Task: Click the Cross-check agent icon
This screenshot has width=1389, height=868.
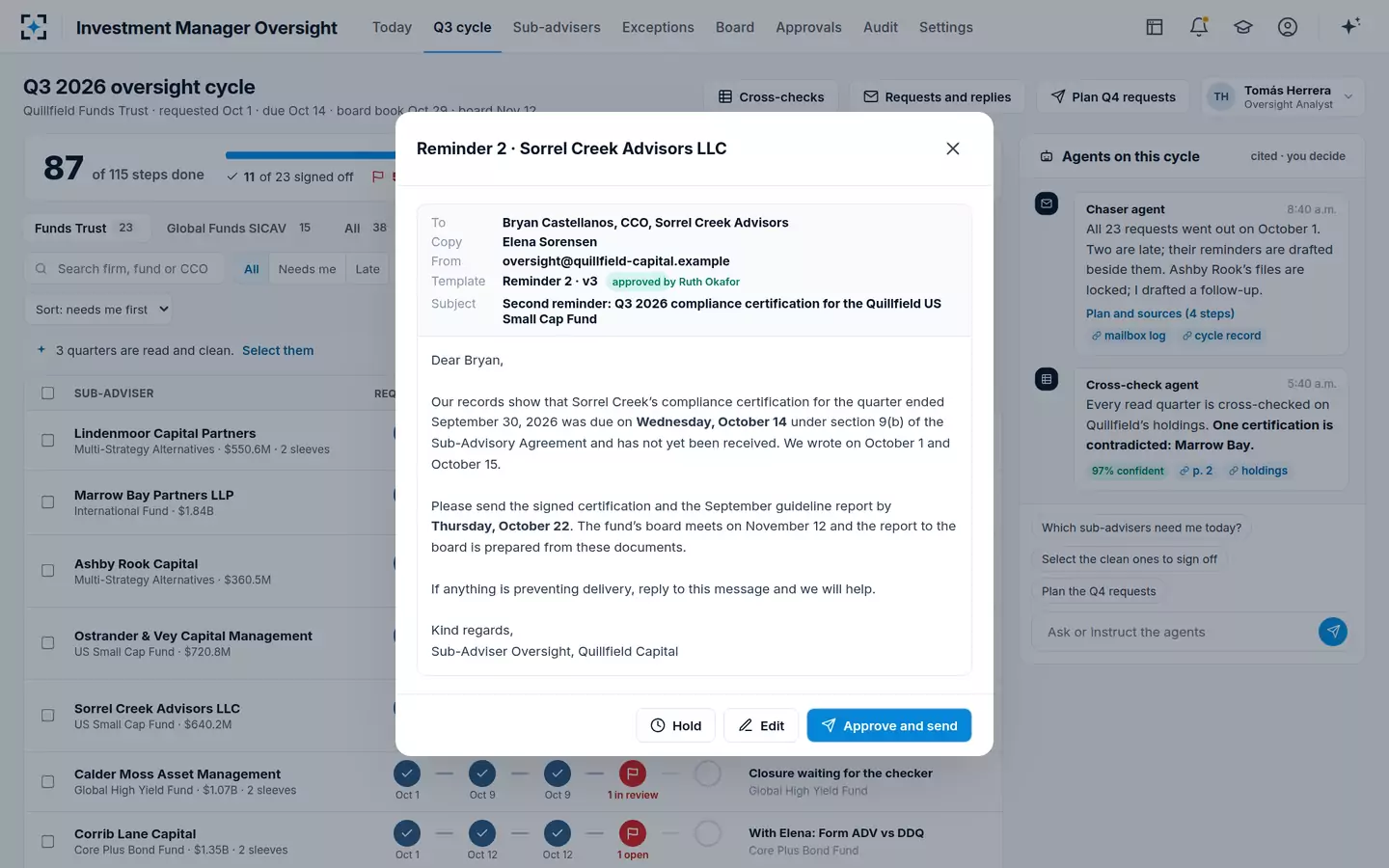Action: (1047, 379)
